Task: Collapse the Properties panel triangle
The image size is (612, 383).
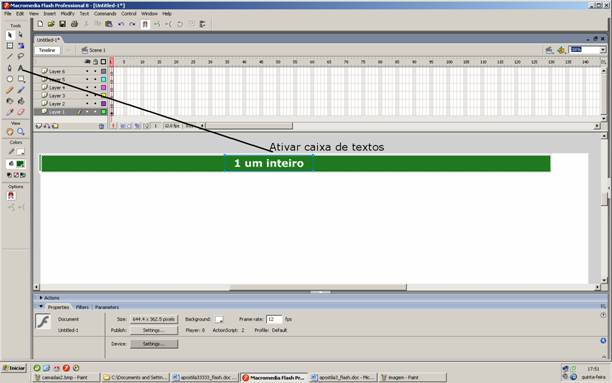Action: [41, 307]
